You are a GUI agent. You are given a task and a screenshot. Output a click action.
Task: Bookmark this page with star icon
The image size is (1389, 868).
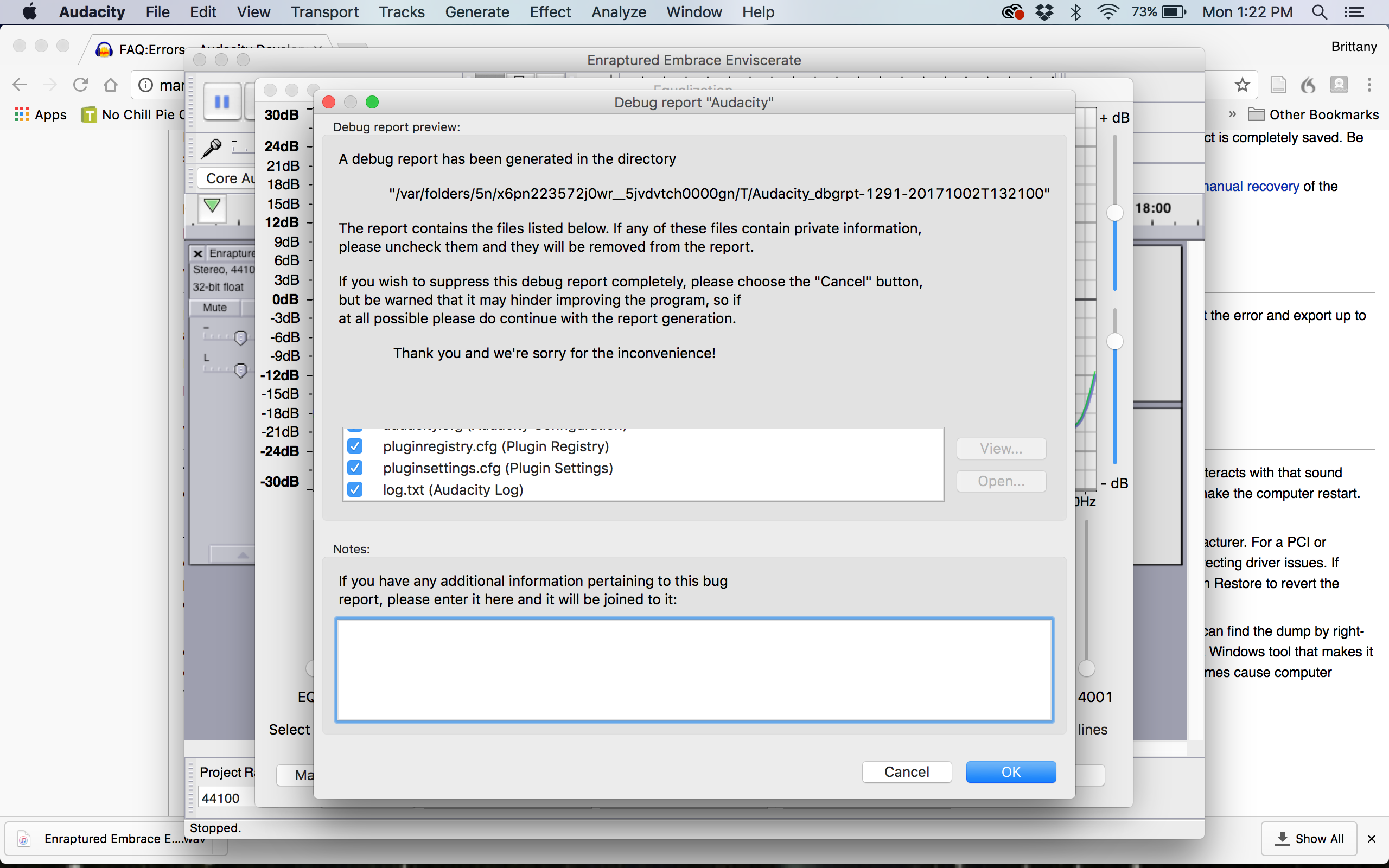pyautogui.click(x=1242, y=85)
